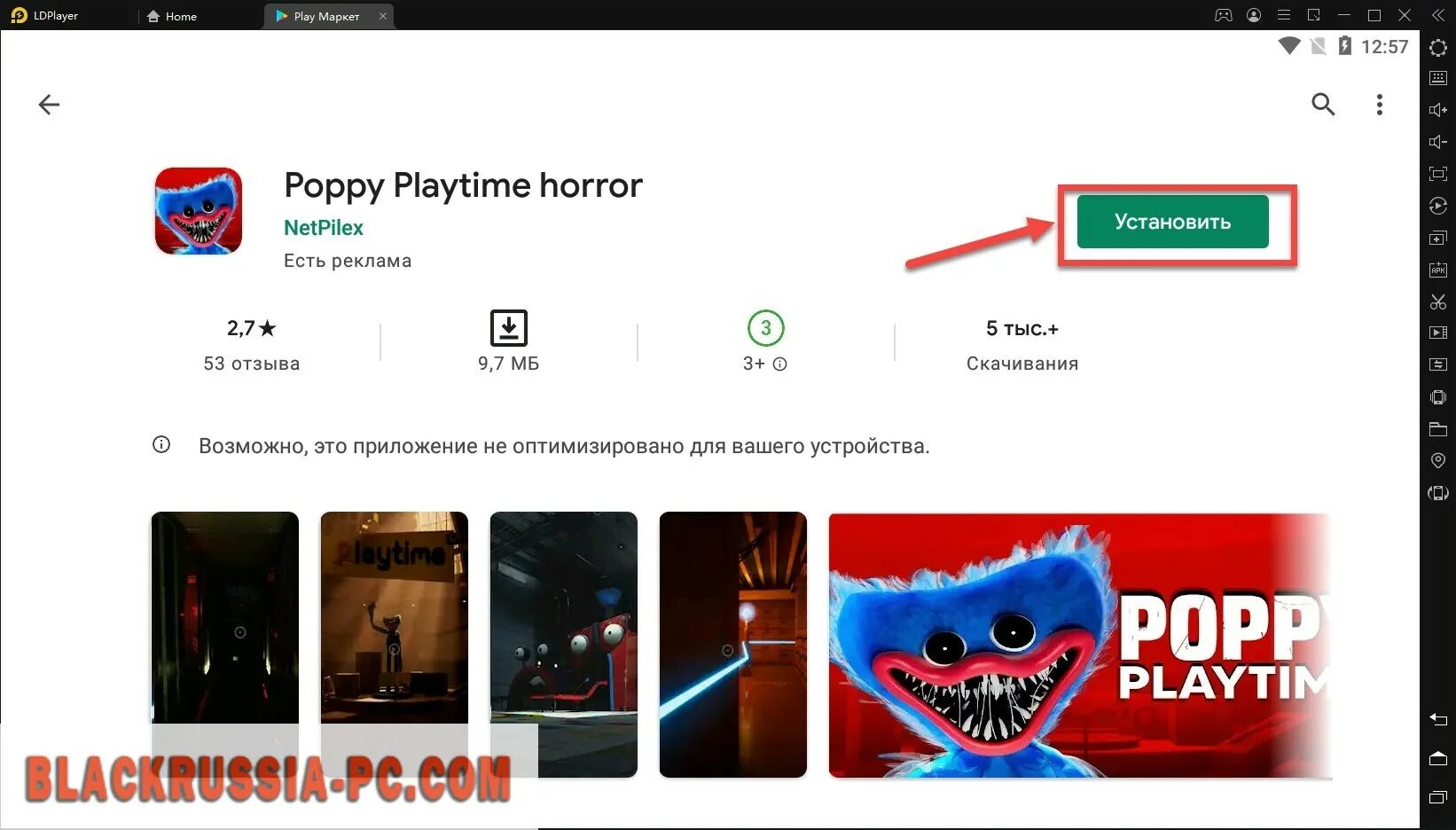
Task: Click the LDPlayer logo
Action: click(x=19, y=15)
